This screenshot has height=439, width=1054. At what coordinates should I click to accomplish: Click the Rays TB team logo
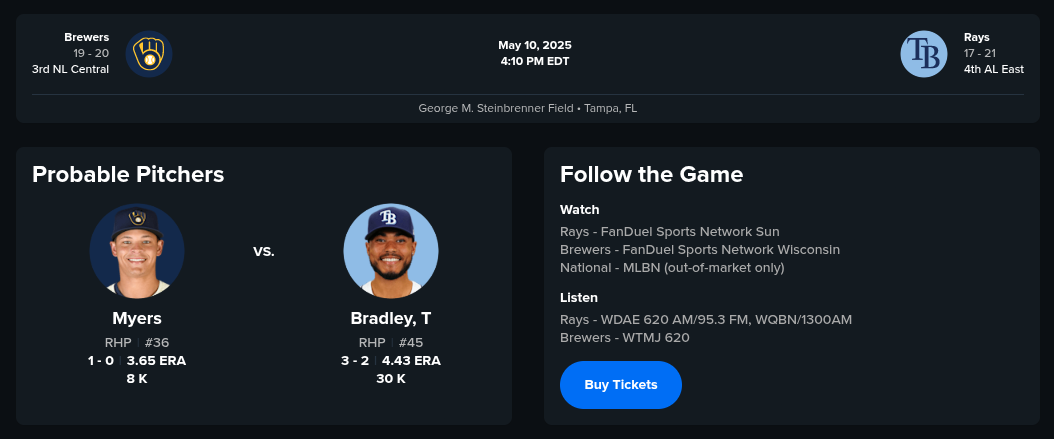pos(923,54)
